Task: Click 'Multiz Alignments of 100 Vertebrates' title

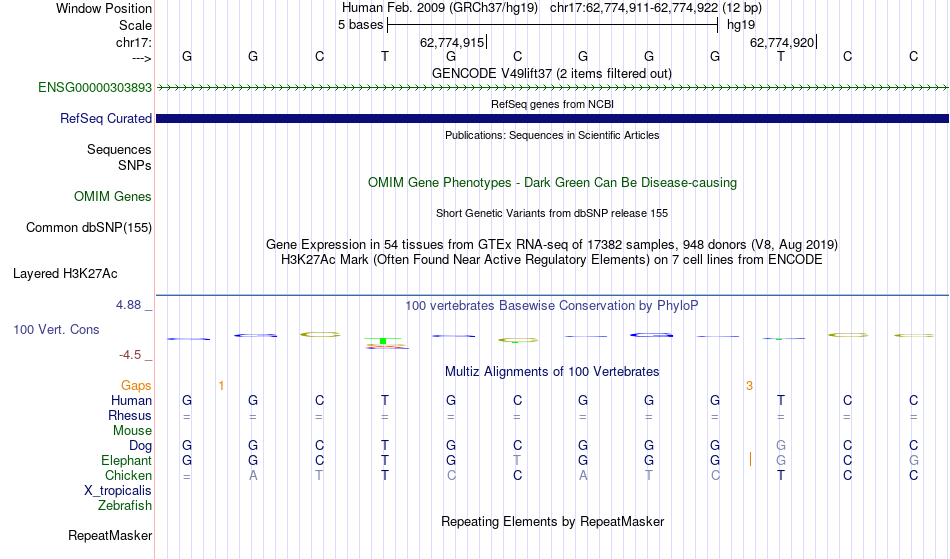Action: point(552,372)
